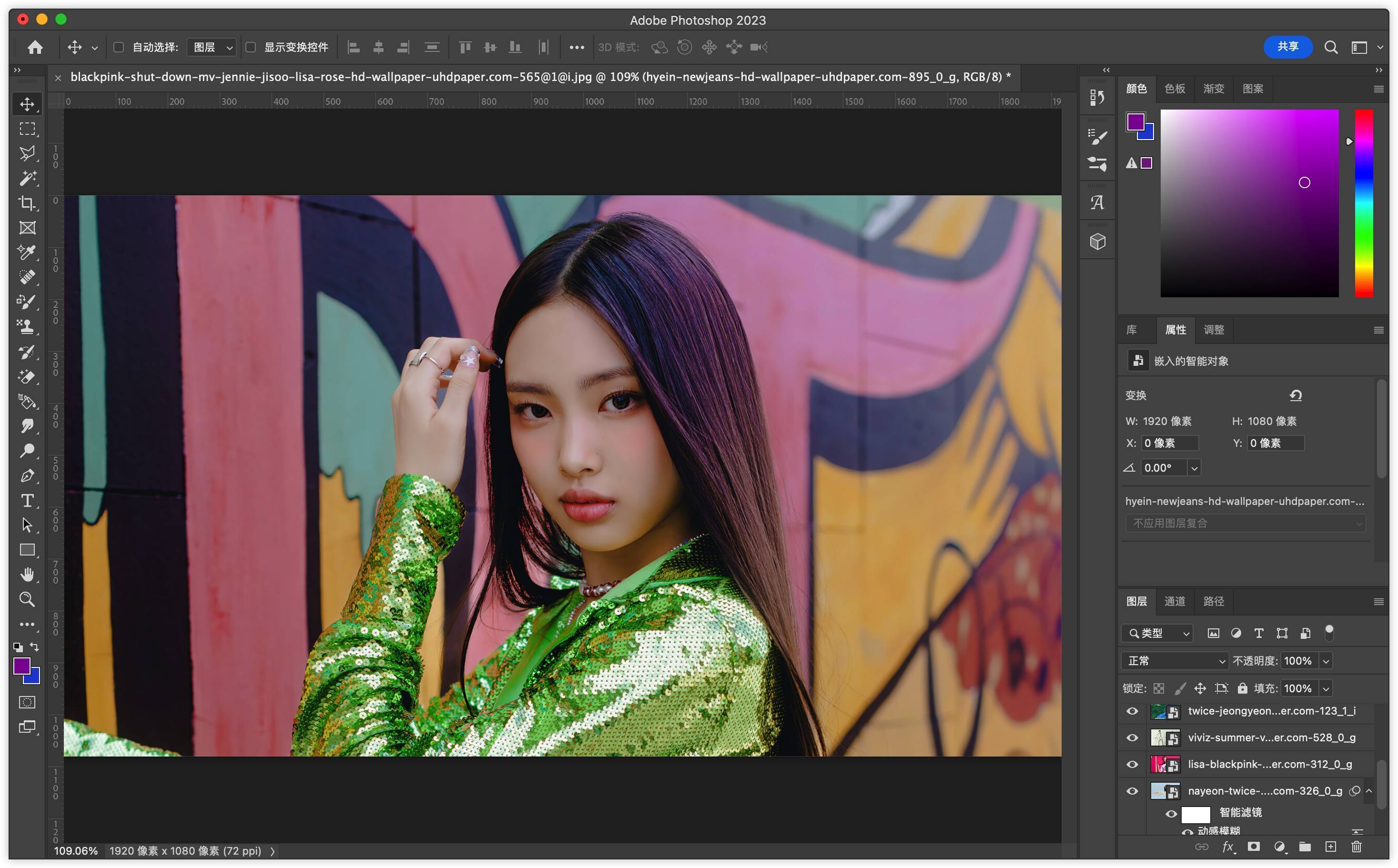1398x868 pixels.
Task: Open the layer filter Kind dropdown
Action: (1157, 633)
